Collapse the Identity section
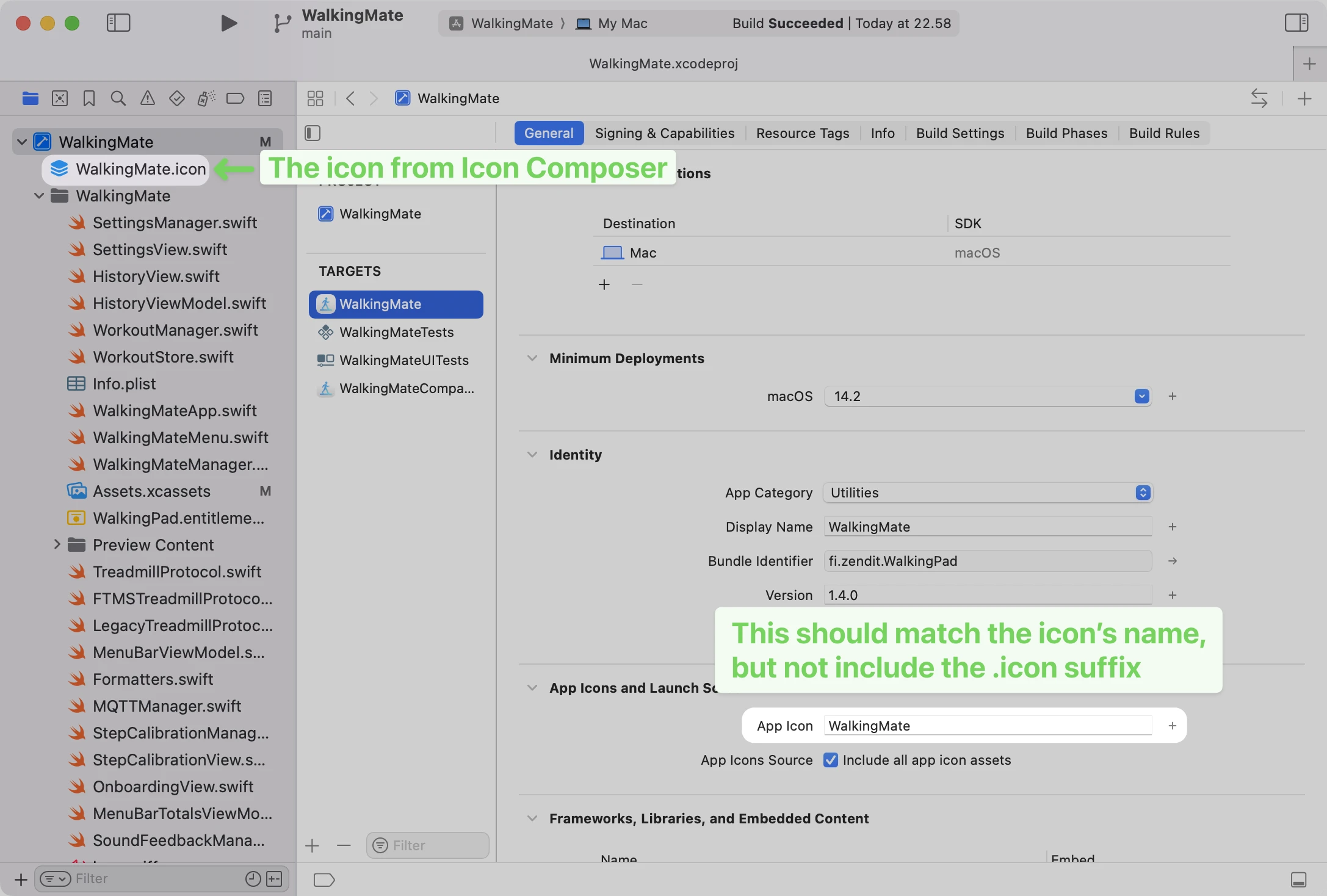The width and height of the screenshot is (1327, 896). (x=532, y=455)
